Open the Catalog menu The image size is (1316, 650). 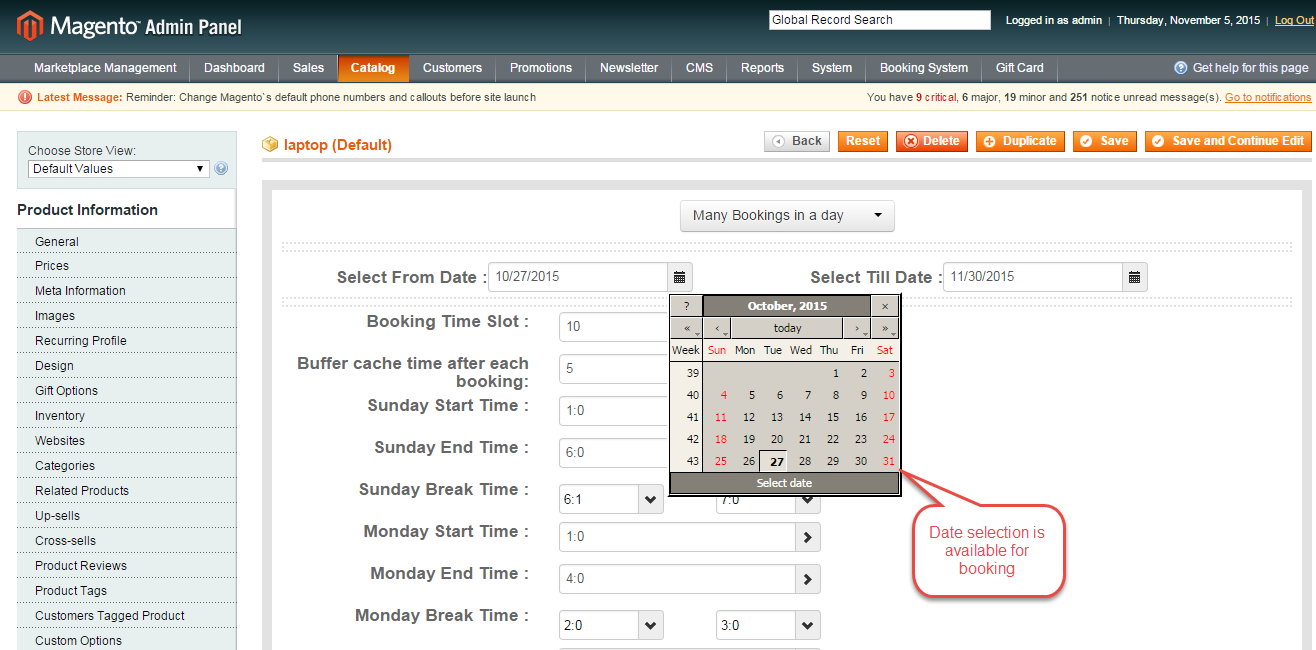tap(373, 68)
